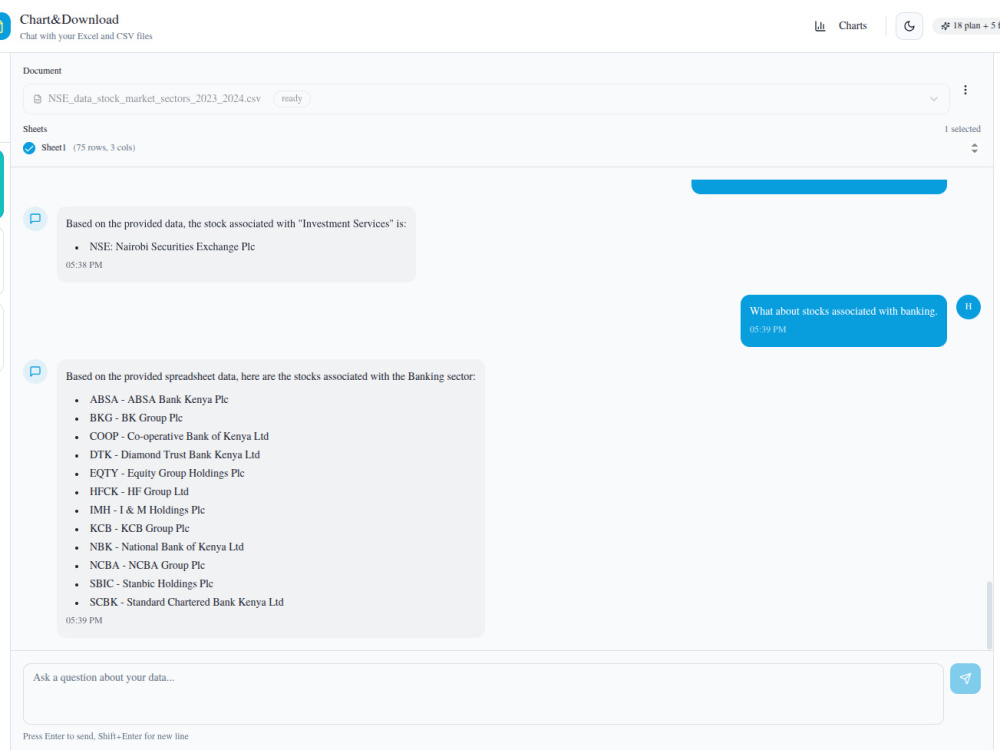Click the chat icon beside Investment Services reply

click(x=35, y=219)
